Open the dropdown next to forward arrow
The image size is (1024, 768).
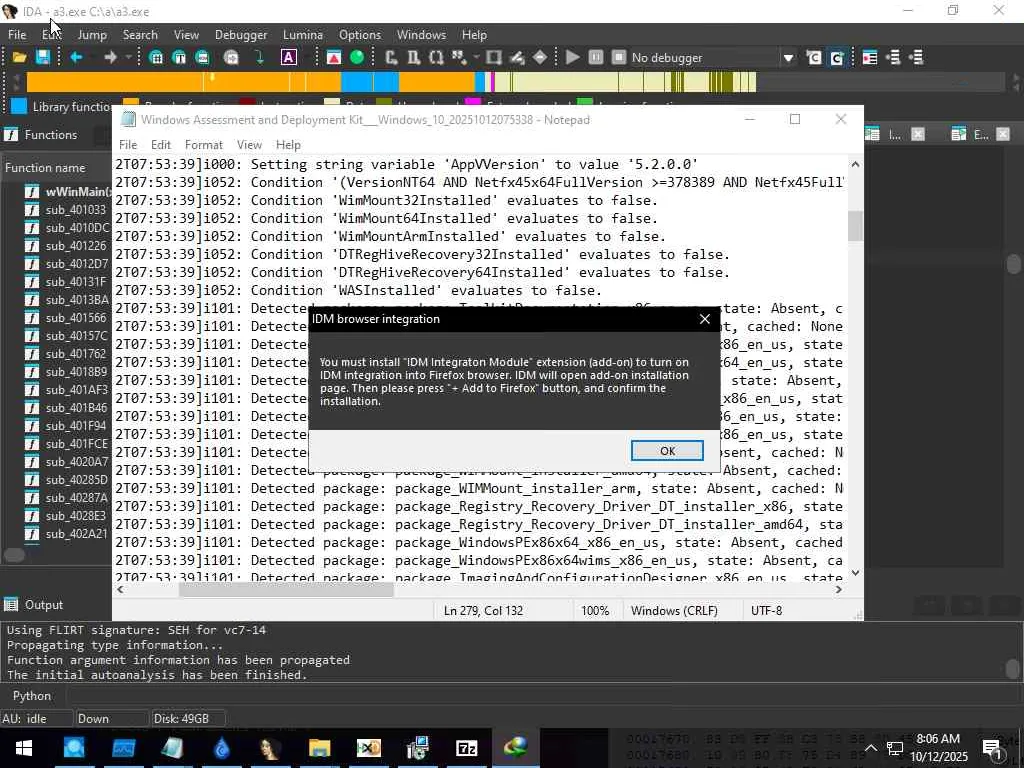tap(128, 57)
